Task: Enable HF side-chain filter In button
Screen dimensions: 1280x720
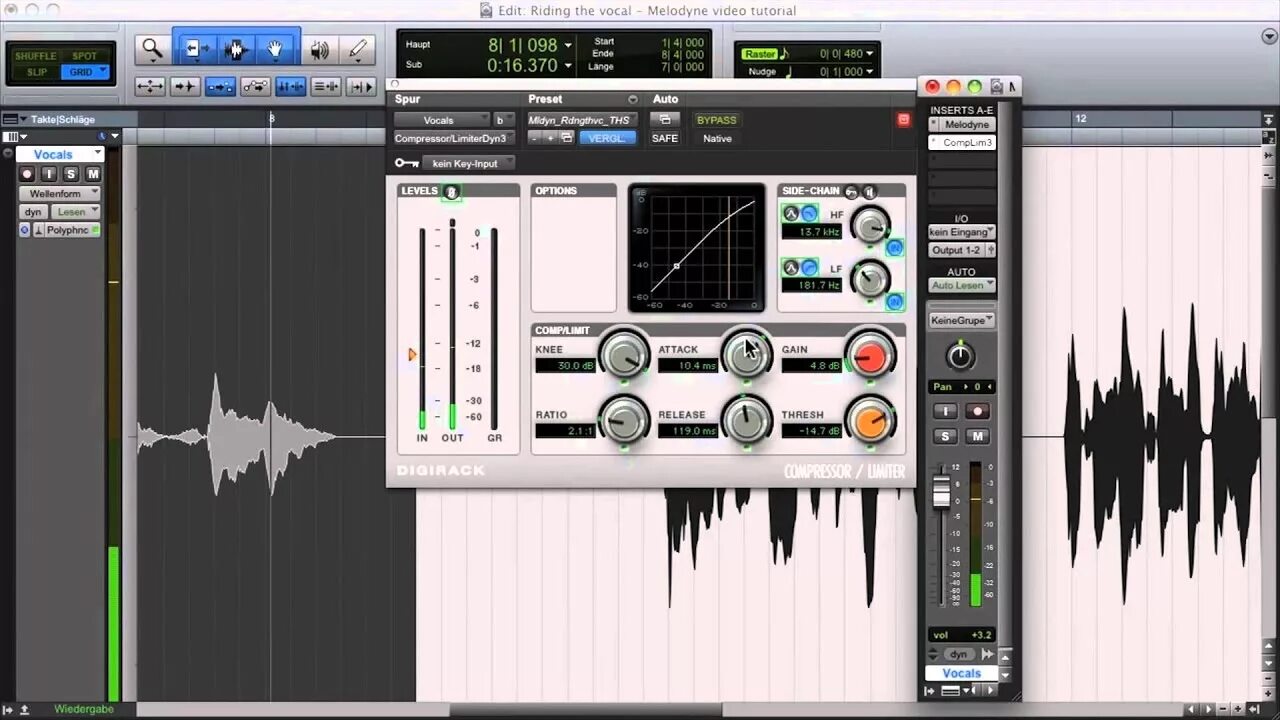Action: pyautogui.click(x=895, y=247)
